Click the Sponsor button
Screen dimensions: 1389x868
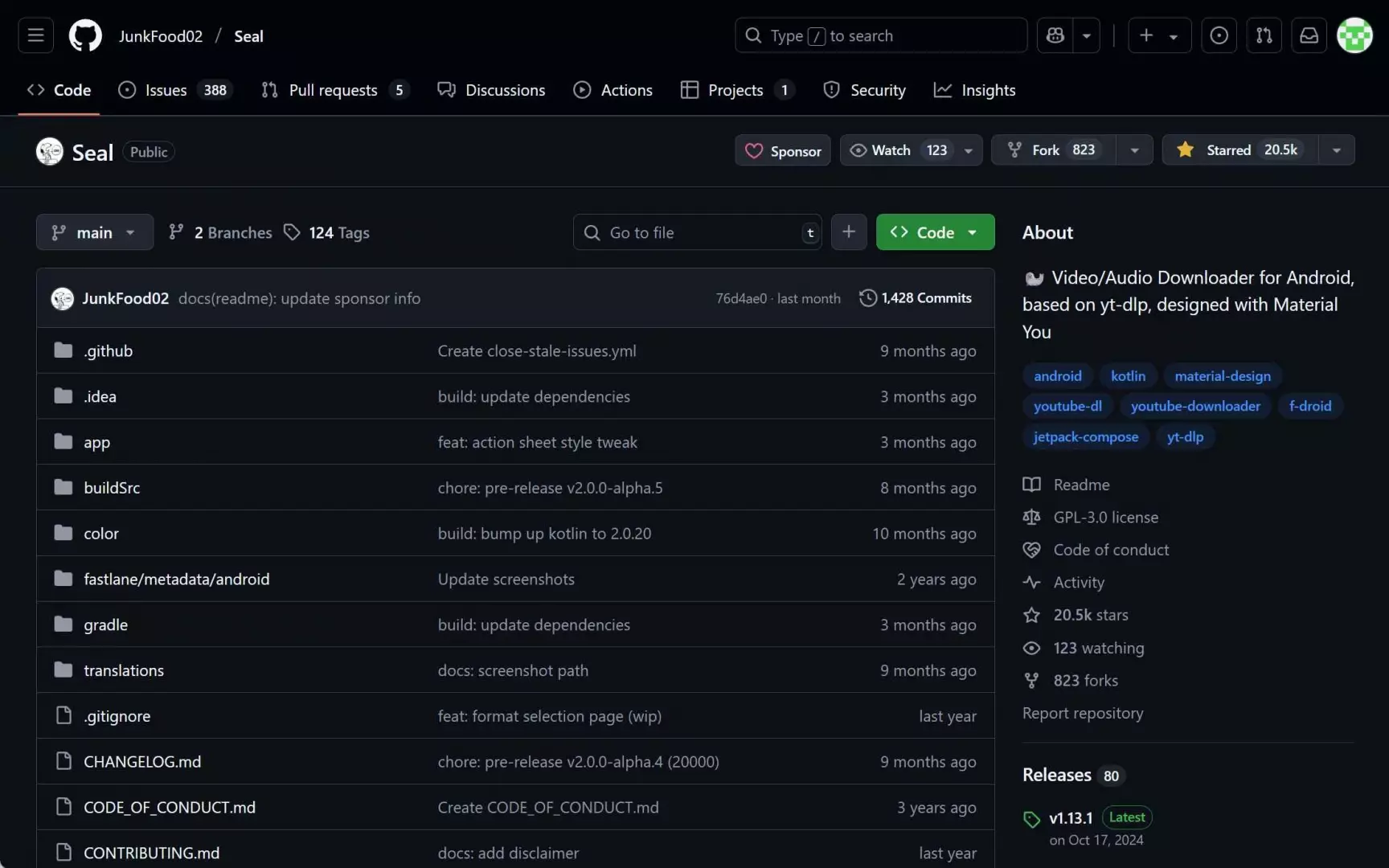[x=783, y=150]
